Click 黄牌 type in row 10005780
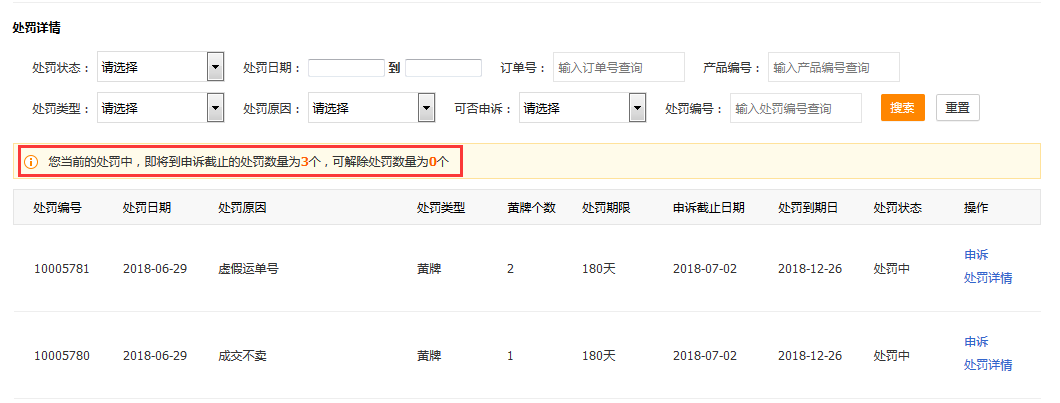 pyautogui.click(x=429, y=355)
